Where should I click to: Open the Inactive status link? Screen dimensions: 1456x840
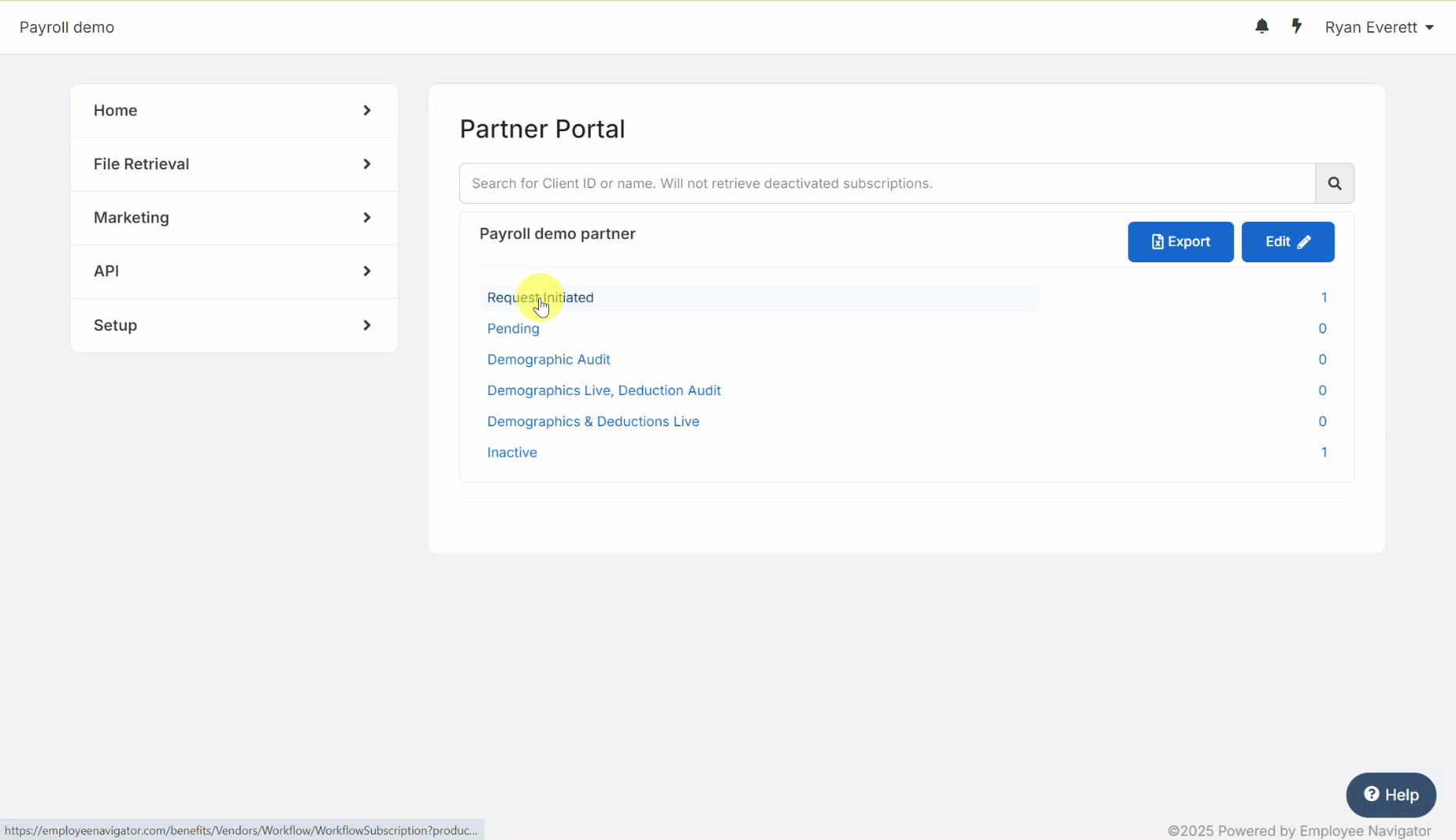click(512, 453)
